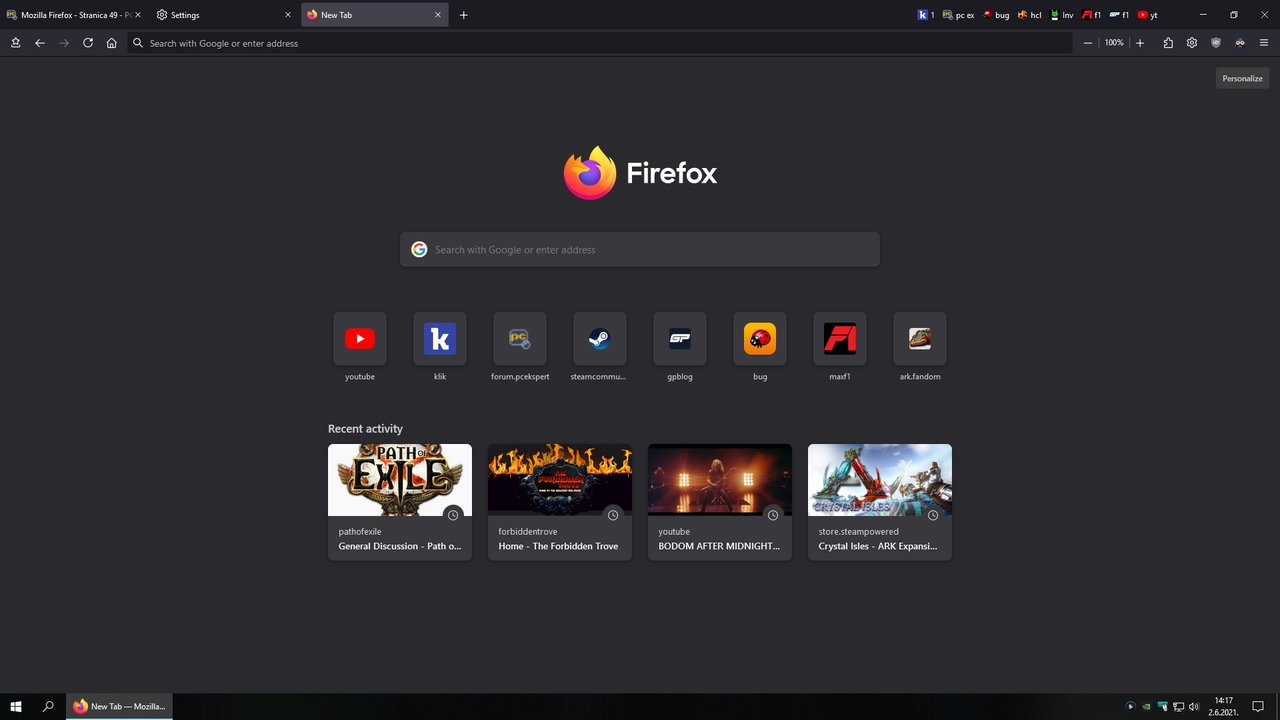Reset zoom via the 100% label
Screen dimensions: 1280x720
pos(1114,43)
